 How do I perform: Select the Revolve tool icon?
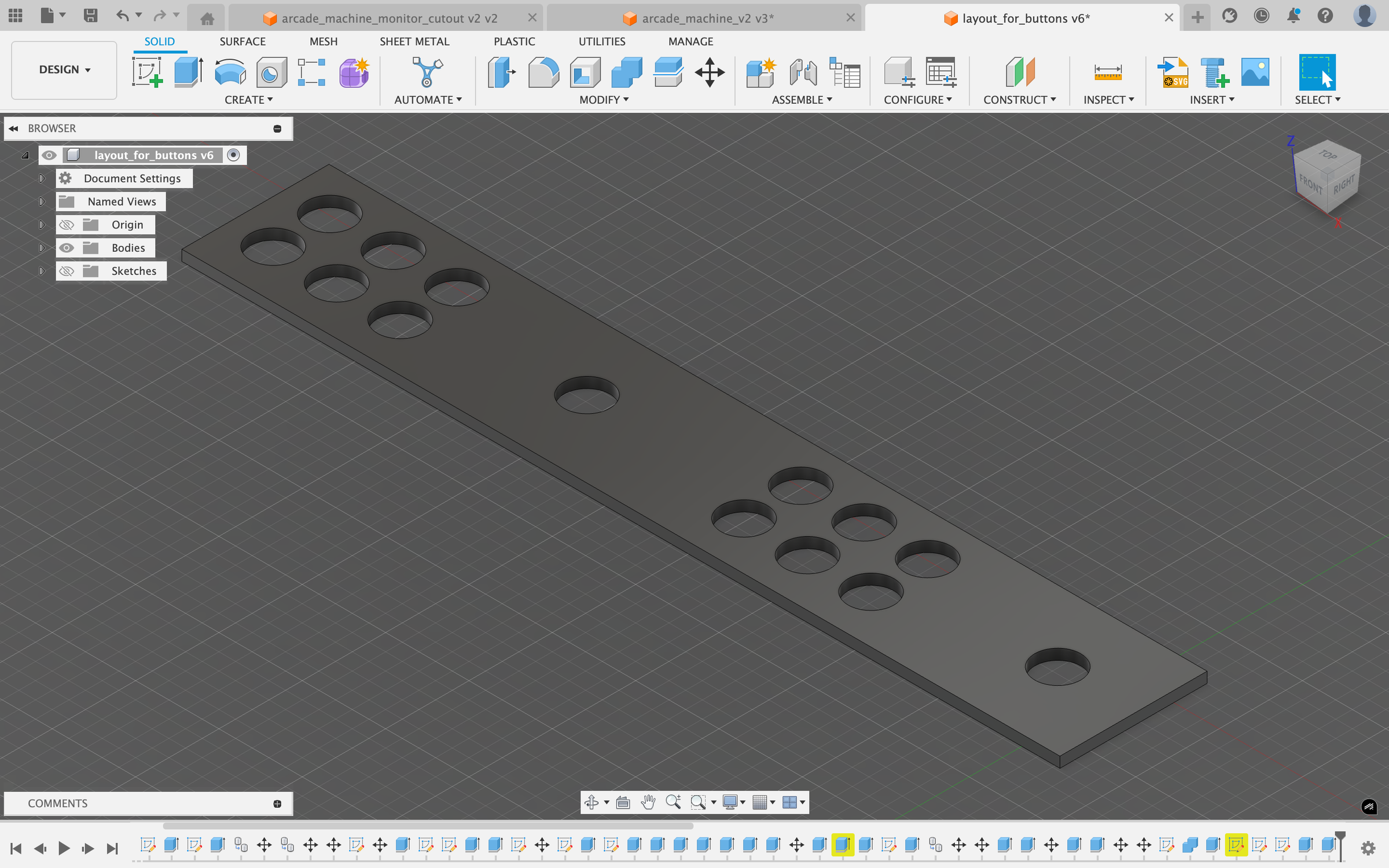(230, 72)
